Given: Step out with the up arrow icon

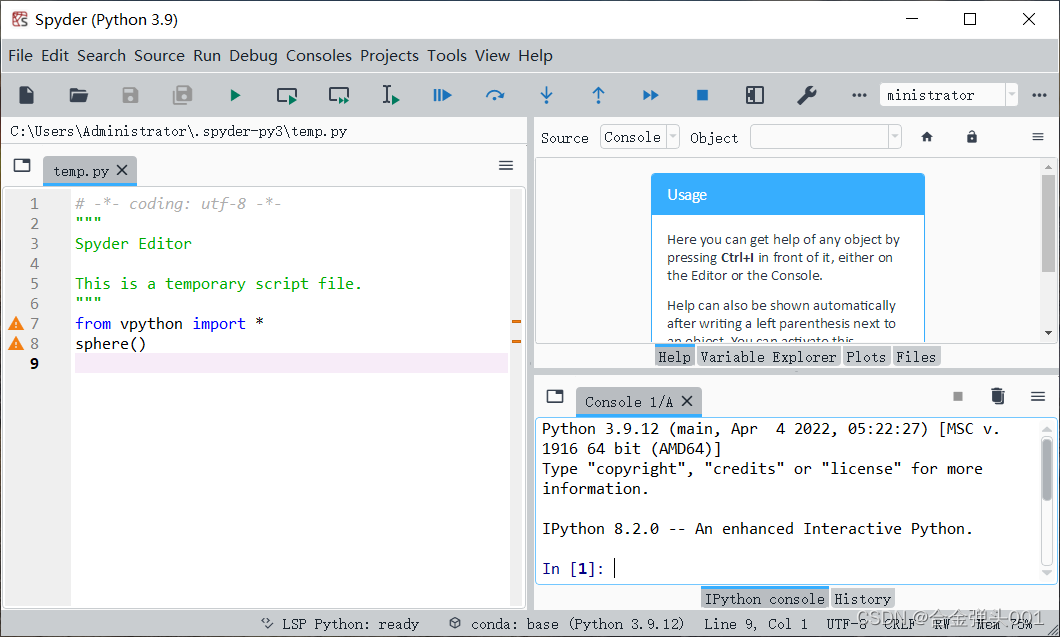Looking at the screenshot, I should pos(598,95).
